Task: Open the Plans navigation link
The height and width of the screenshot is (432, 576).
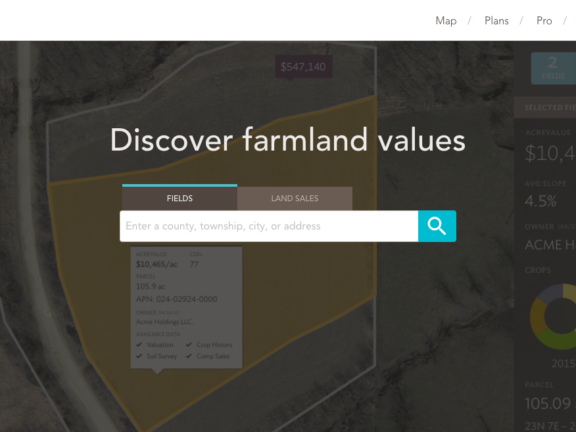Action: (x=496, y=21)
